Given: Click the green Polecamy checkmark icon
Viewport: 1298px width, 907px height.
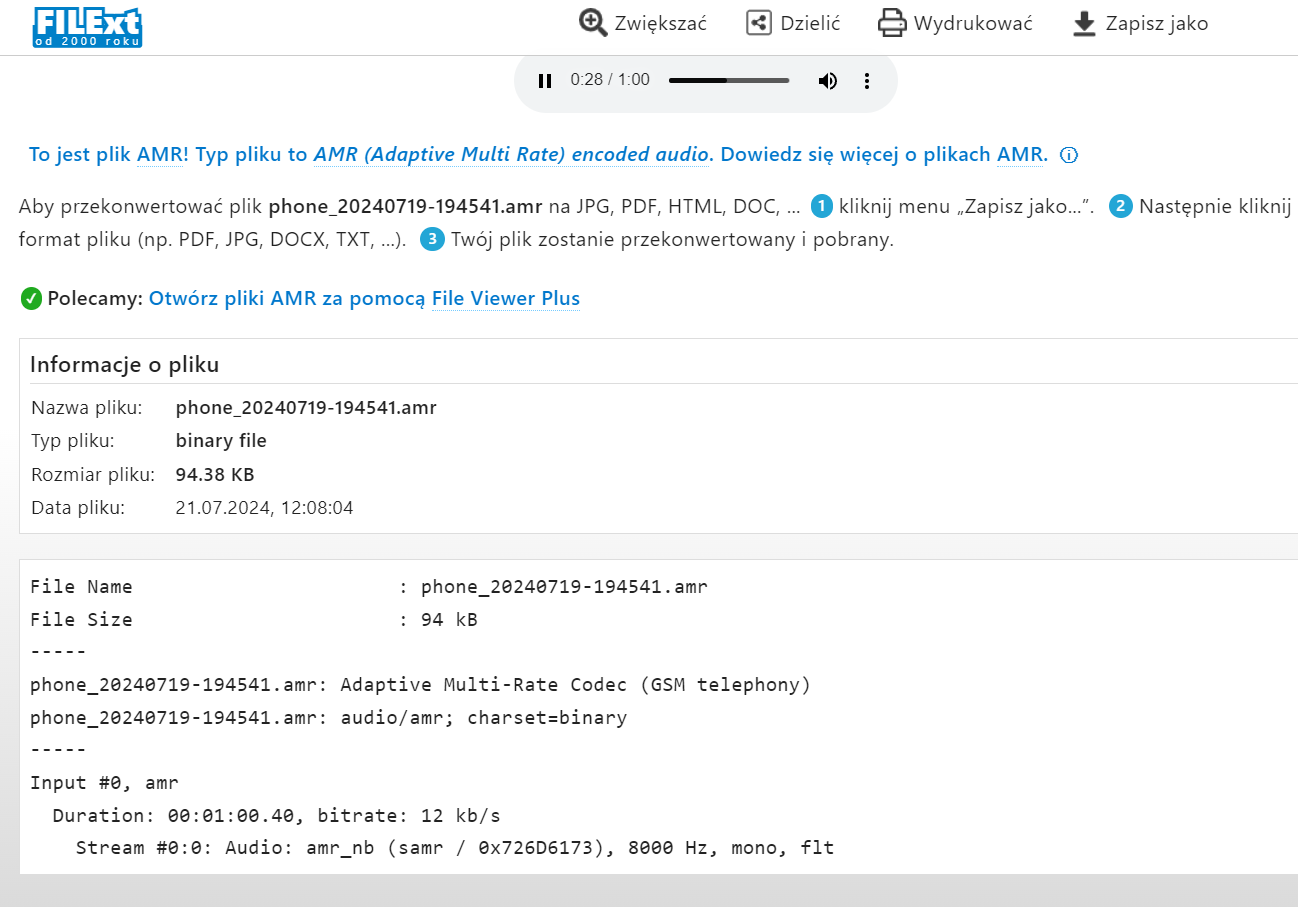Looking at the screenshot, I should pos(31,298).
